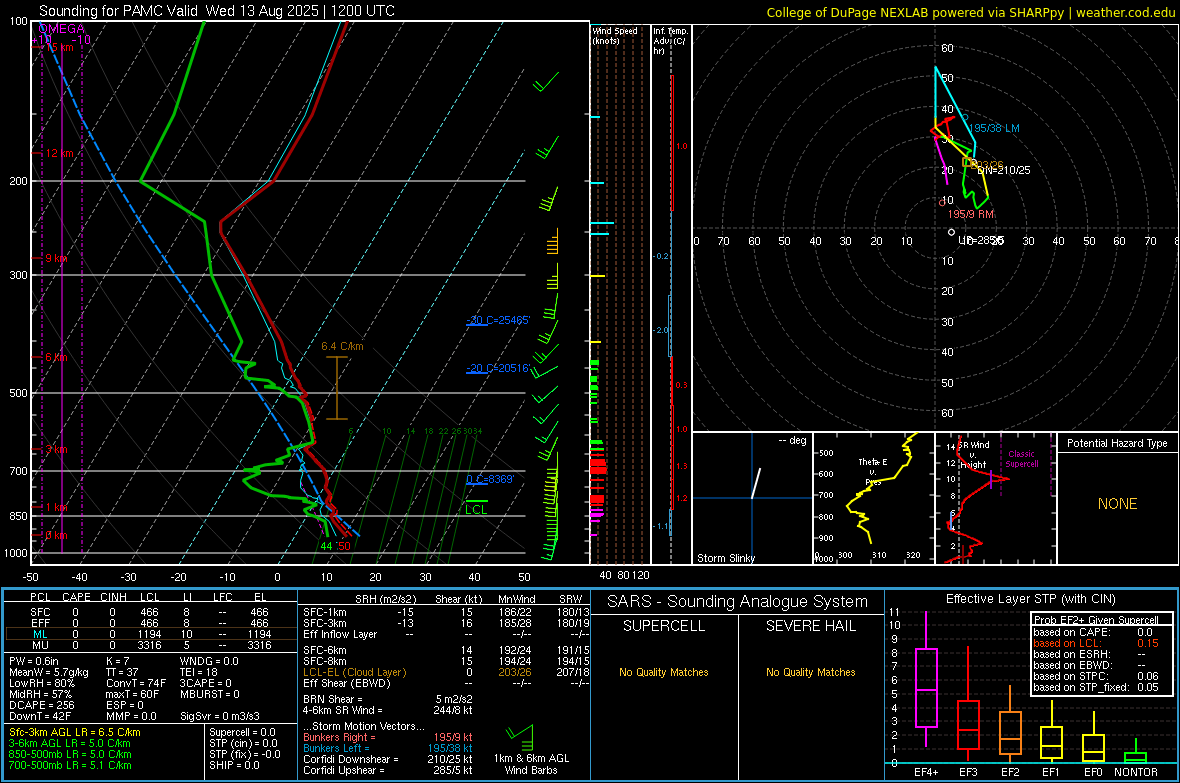The width and height of the screenshot is (1180, 783).
Task: Click the SigSvr = 0 m3/s3 value
Action: coord(220,716)
